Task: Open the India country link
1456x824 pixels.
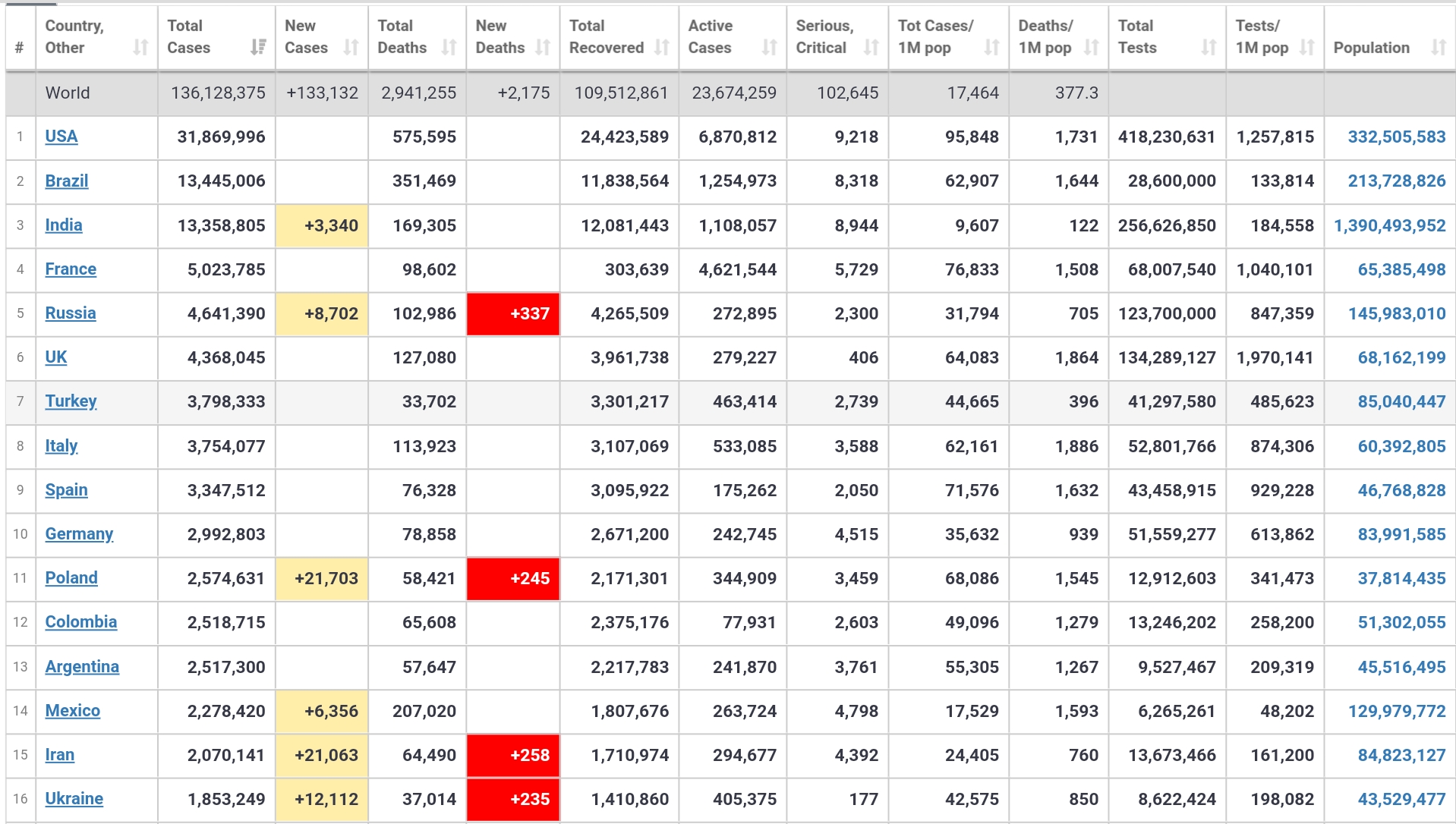Action: pyautogui.click(x=64, y=225)
